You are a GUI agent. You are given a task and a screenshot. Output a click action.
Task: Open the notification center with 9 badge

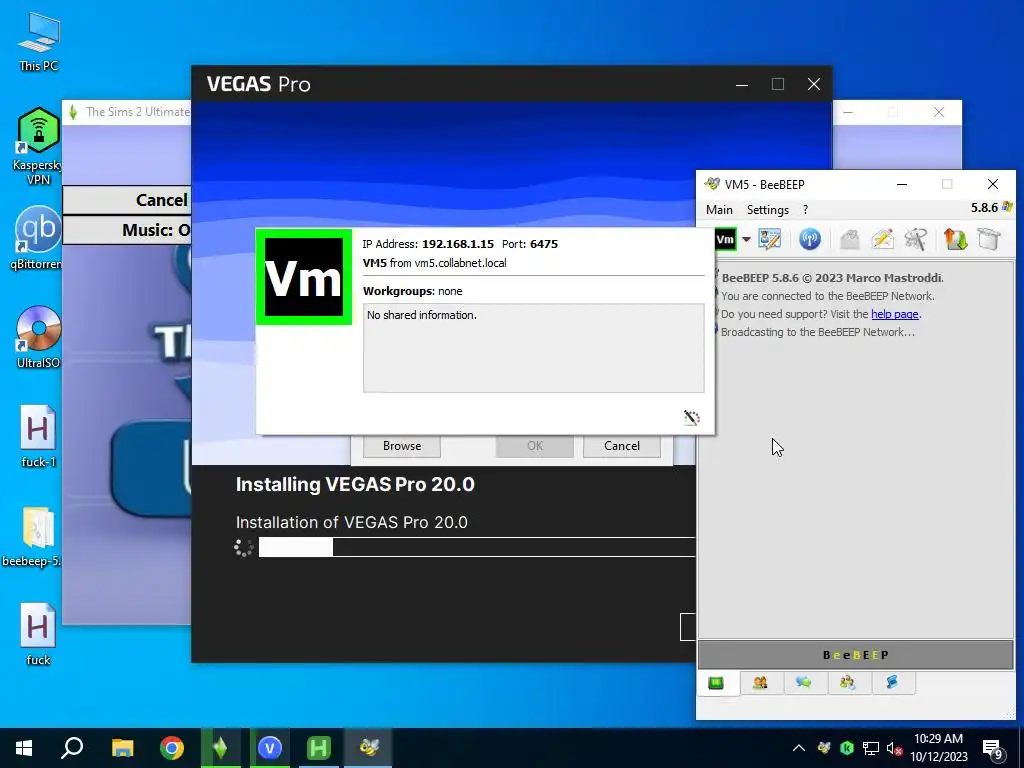[993, 750]
